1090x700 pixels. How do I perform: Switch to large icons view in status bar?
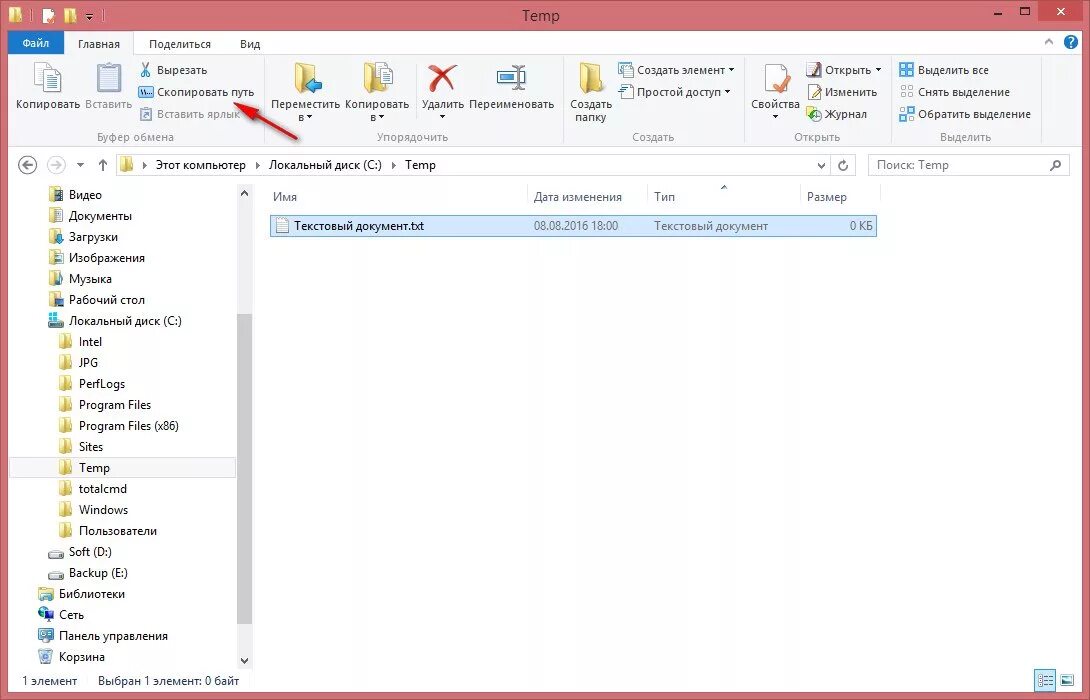coord(1066,681)
